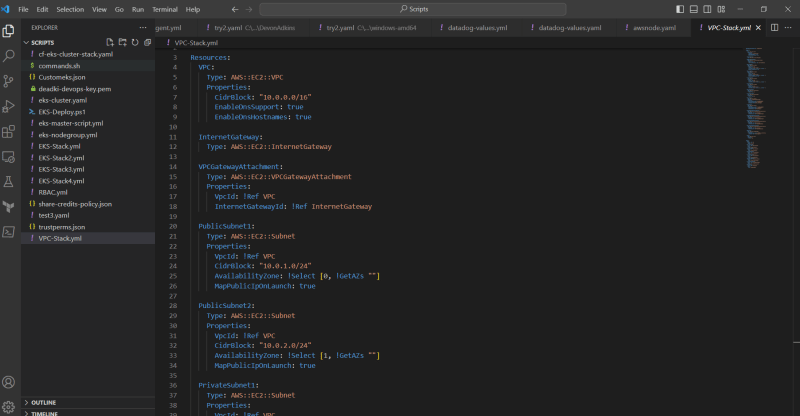800x416 pixels.
Task: Switch to the datadog-values.yml tab
Action: point(477,28)
